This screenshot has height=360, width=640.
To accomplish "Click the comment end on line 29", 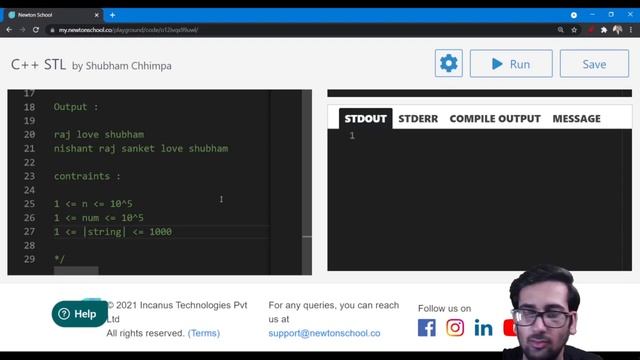I will 59,259.
